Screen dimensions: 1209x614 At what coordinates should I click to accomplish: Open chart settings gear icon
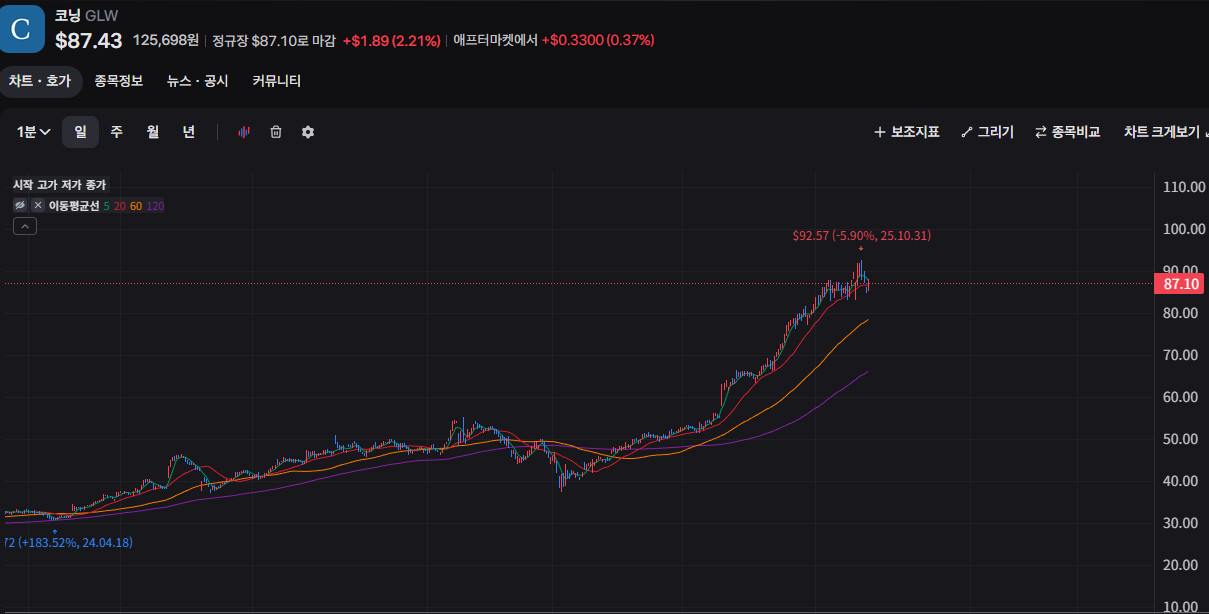pyautogui.click(x=308, y=132)
